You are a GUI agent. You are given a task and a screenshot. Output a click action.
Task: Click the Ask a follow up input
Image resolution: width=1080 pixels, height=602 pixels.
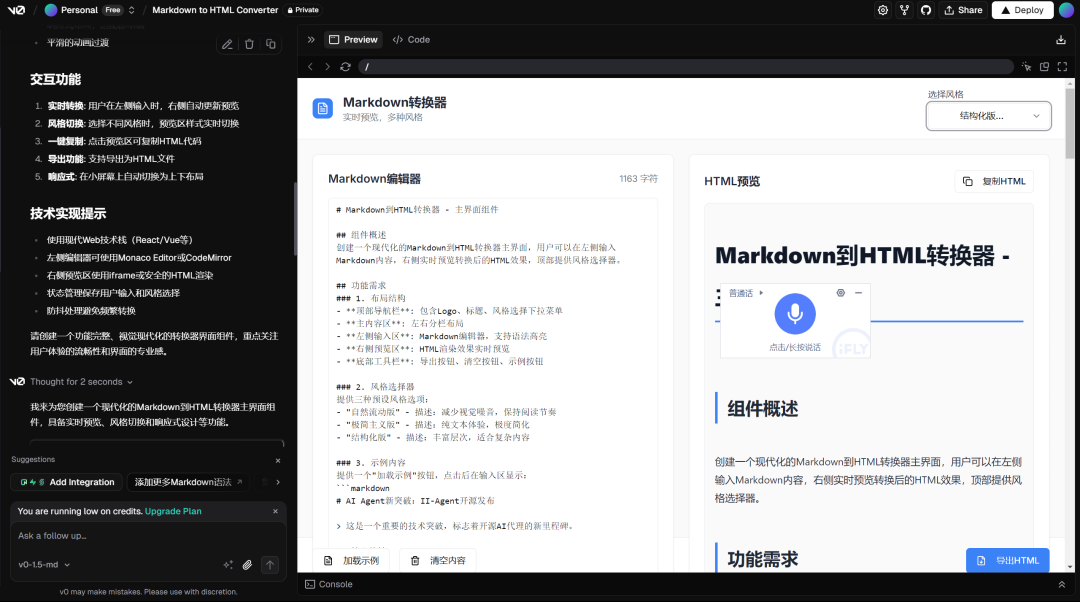click(148, 536)
